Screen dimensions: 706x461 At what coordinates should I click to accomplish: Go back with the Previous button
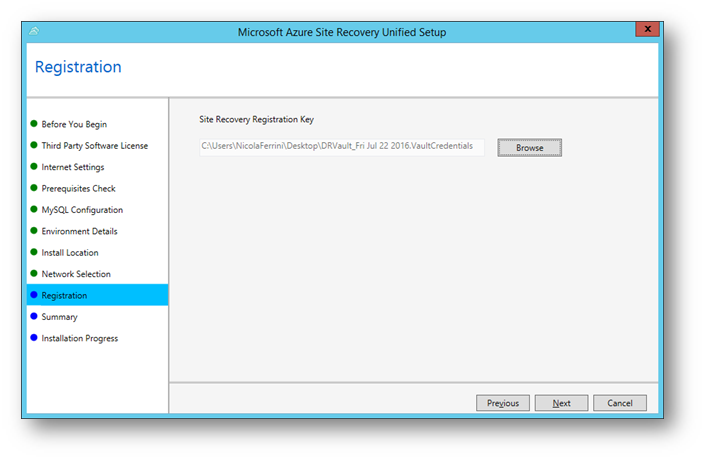(502, 403)
